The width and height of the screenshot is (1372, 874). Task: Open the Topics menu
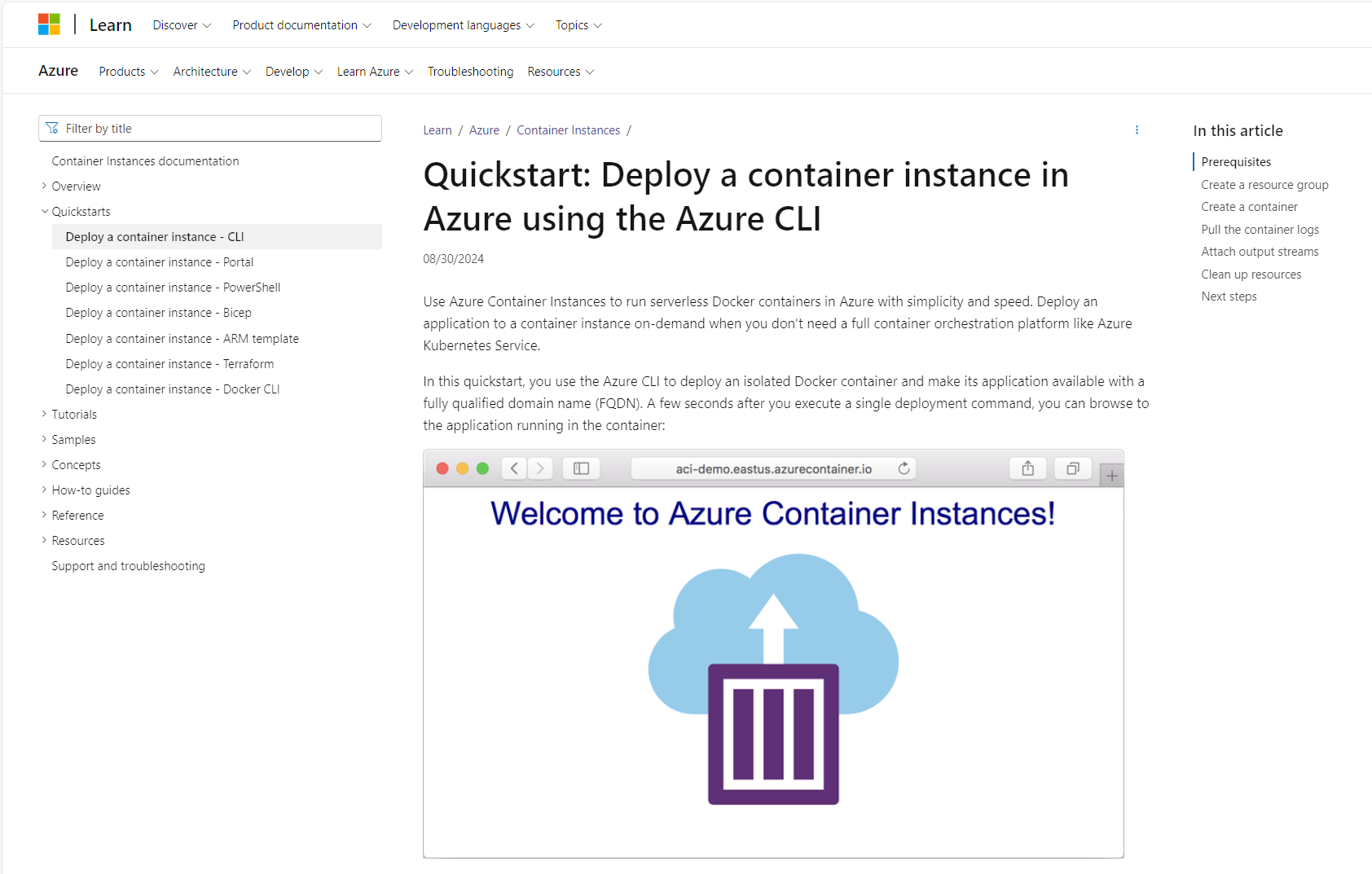click(577, 25)
